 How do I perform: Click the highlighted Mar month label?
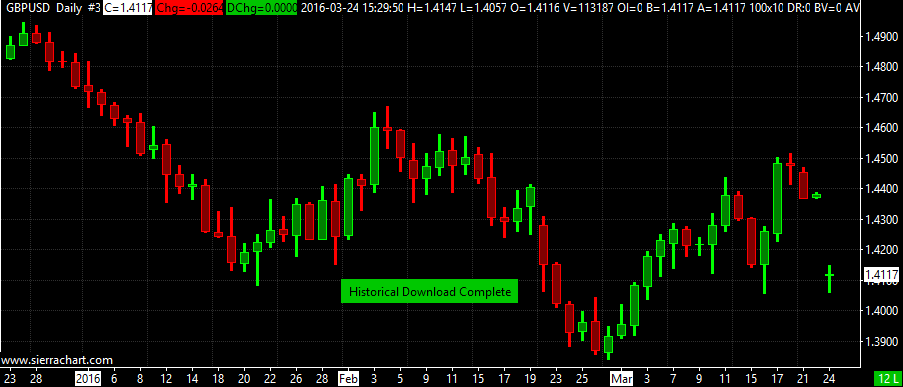622,378
